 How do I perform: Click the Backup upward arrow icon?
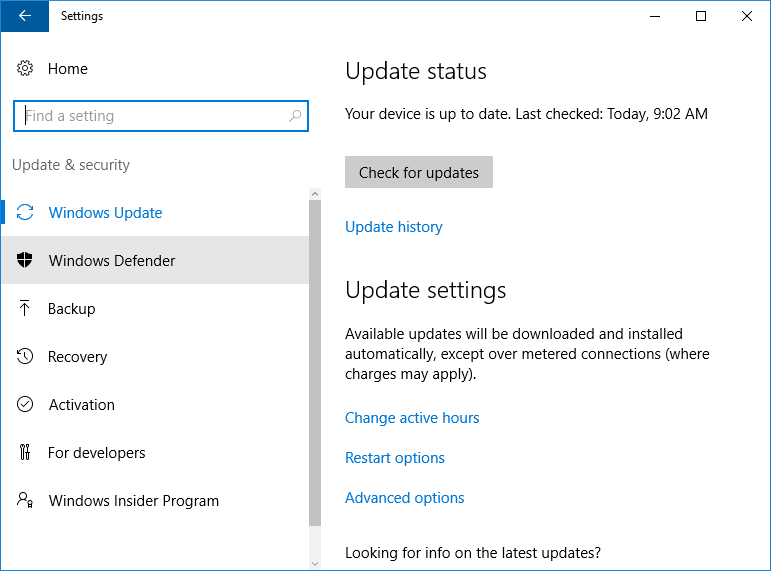point(25,308)
